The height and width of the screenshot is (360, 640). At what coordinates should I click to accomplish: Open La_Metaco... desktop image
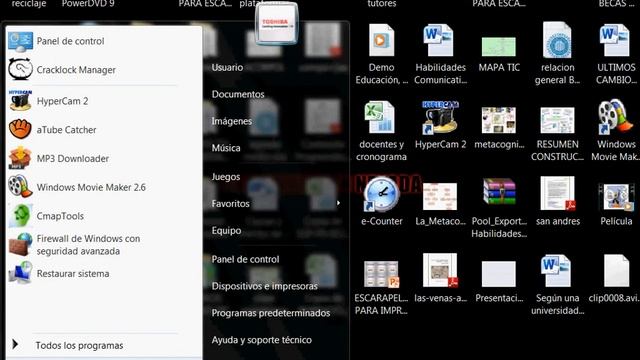click(440, 196)
